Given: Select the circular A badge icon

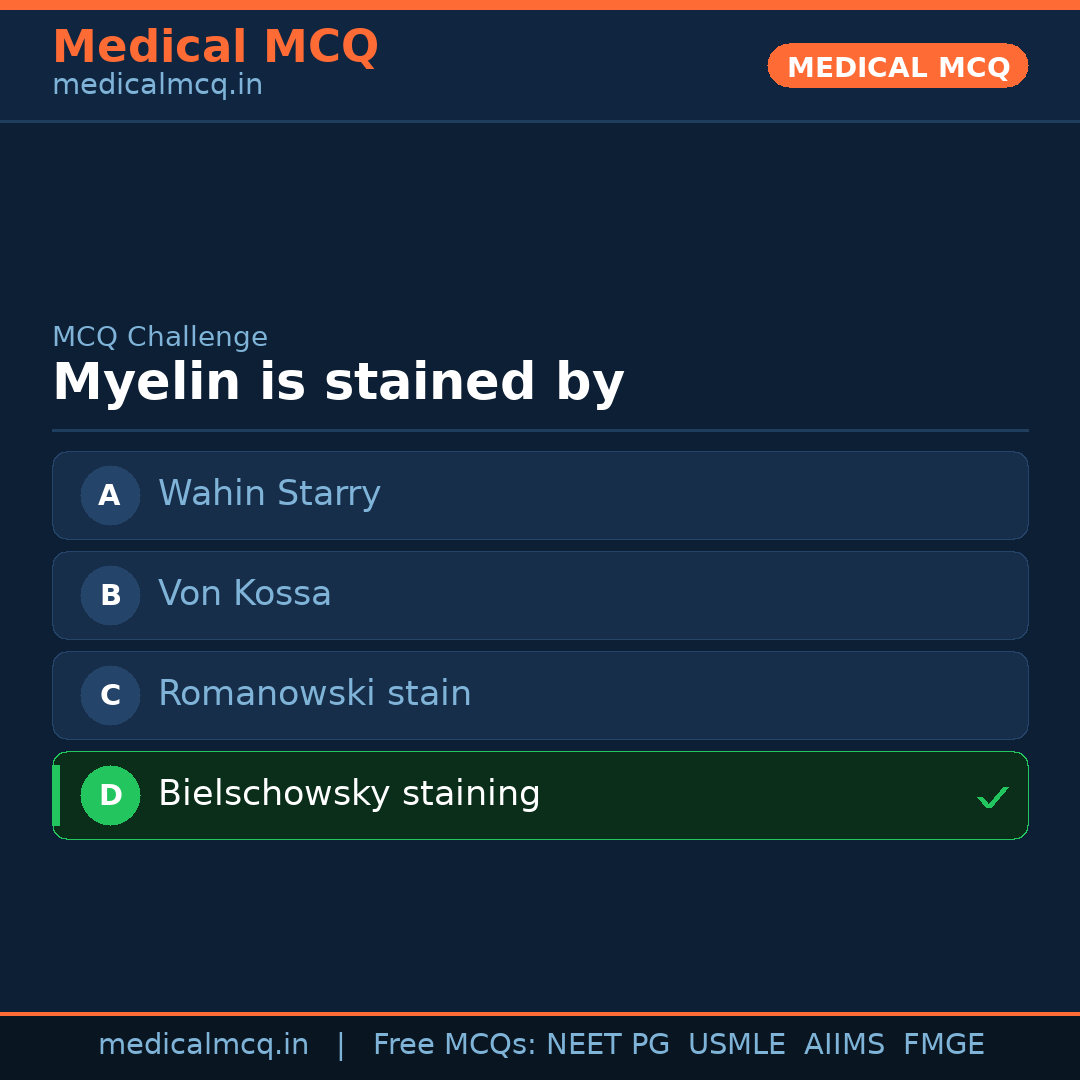Looking at the screenshot, I should click(x=110, y=495).
